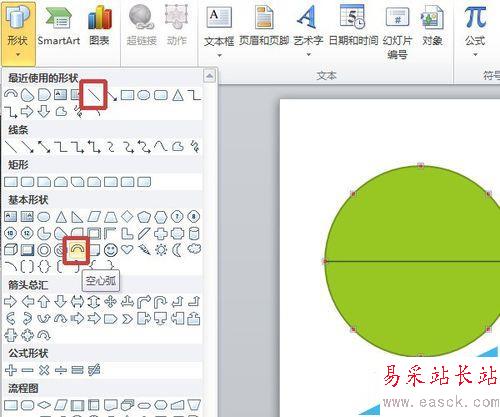Image resolution: width=500 pixels, height=417 pixels.
Task: Select the trapezoid basic shape
Action: tap(111, 217)
